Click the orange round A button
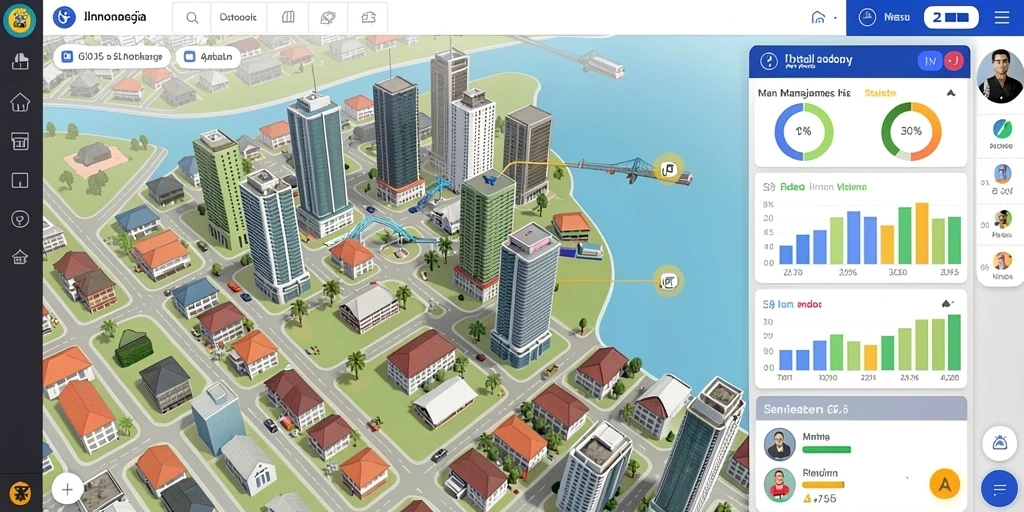Screen dimensions: 1024x512 pyautogui.click(x=944, y=485)
